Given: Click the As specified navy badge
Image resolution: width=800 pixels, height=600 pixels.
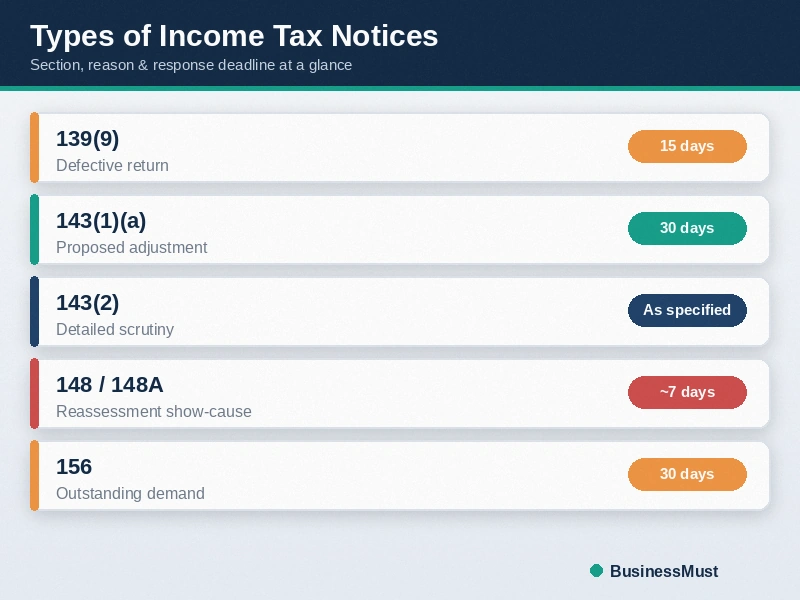Looking at the screenshot, I should click(x=687, y=310).
